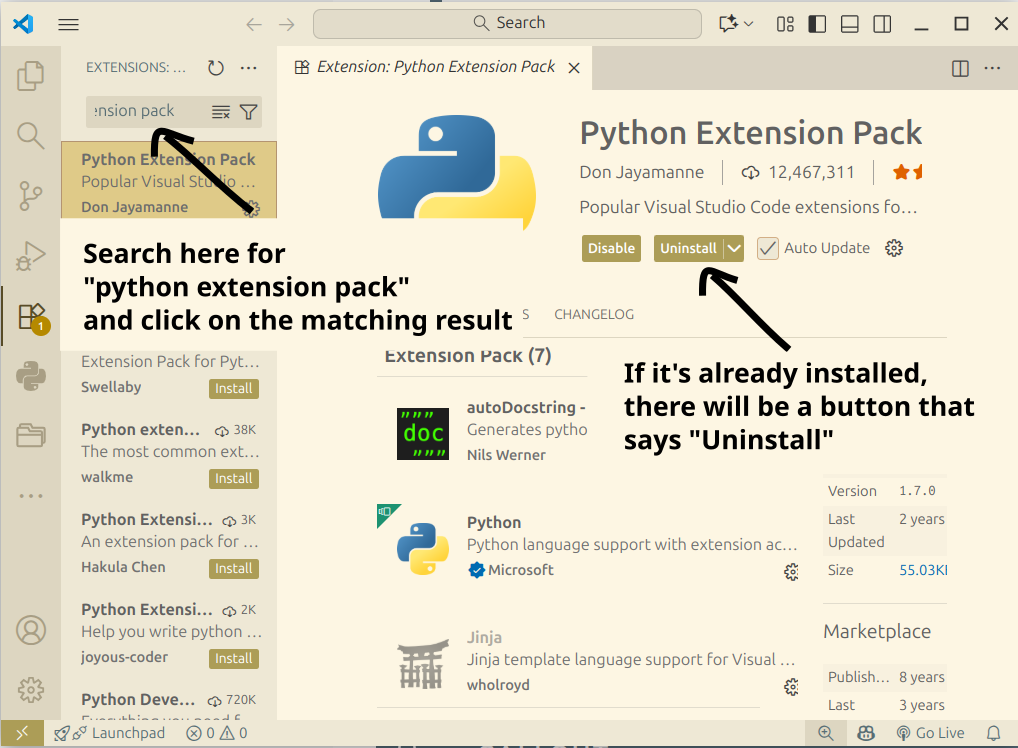Clear extensions search results

[221, 112]
